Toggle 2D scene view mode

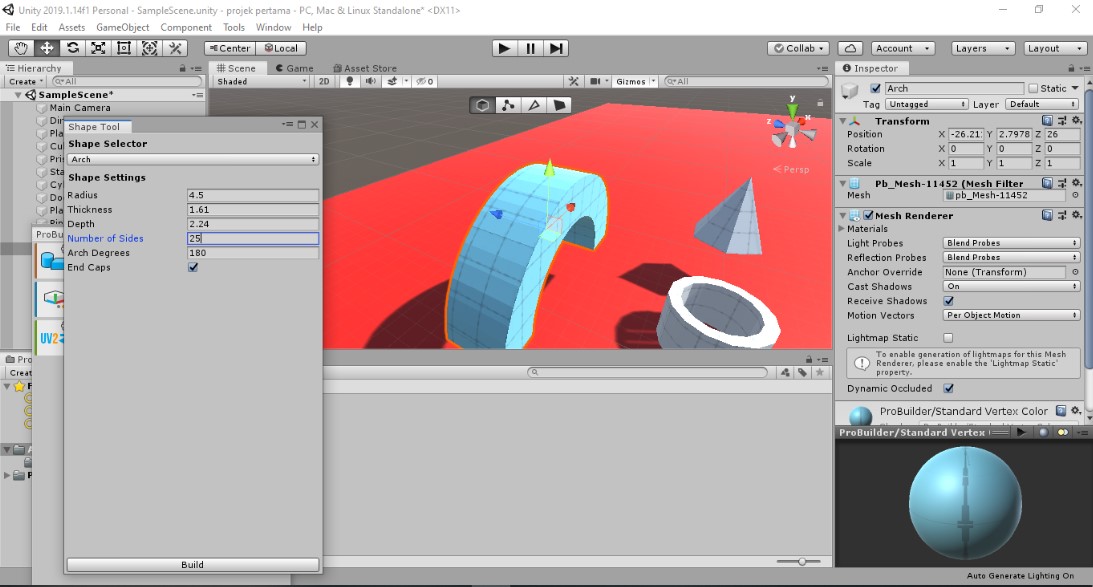coord(324,82)
